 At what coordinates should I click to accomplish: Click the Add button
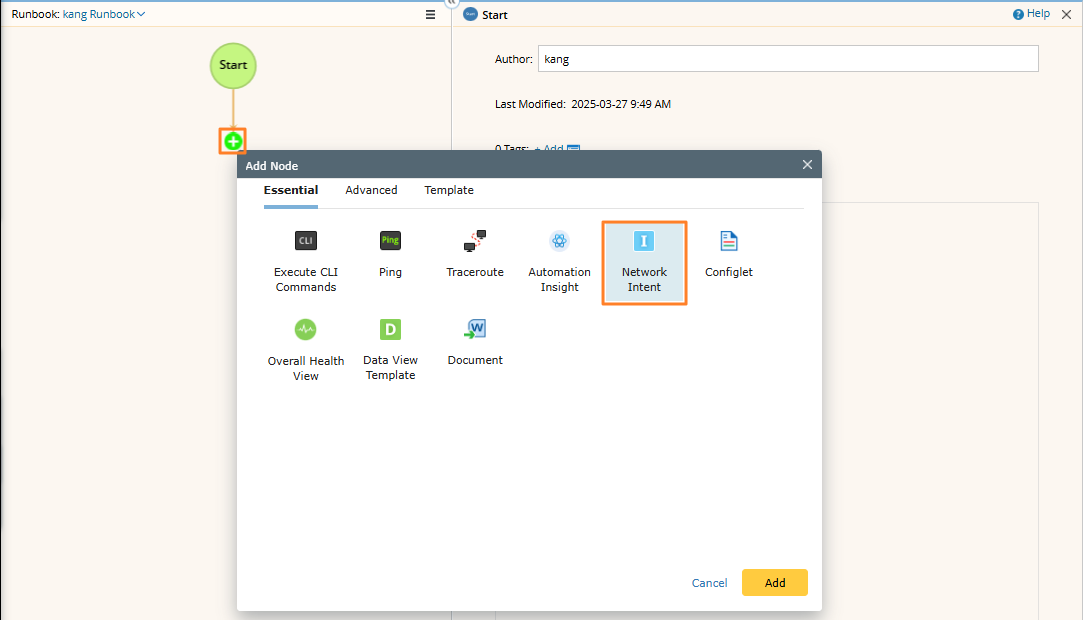tap(774, 583)
